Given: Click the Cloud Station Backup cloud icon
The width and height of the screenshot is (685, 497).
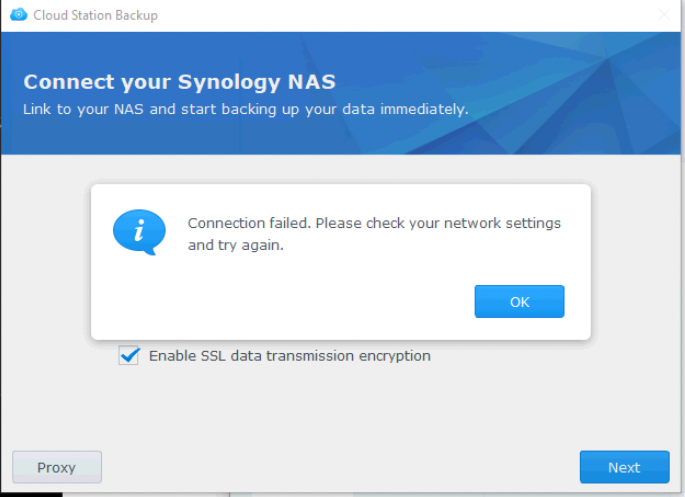Looking at the screenshot, I should pos(17,15).
